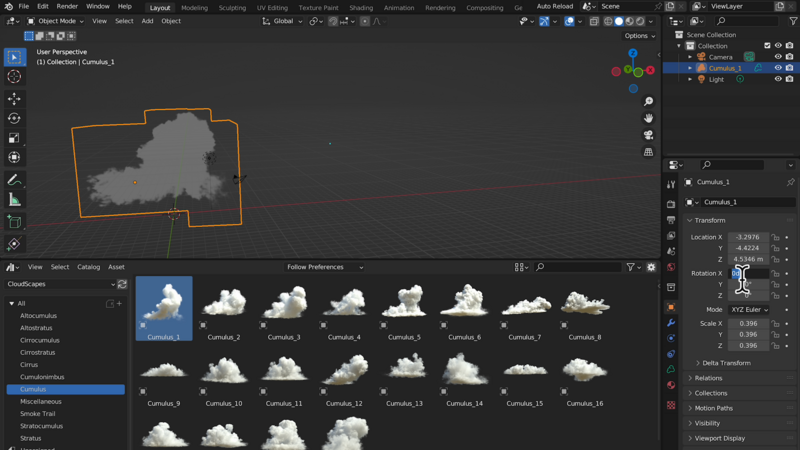Toggle camera view icon
800x450 pixels.
pyautogui.click(x=648, y=135)
